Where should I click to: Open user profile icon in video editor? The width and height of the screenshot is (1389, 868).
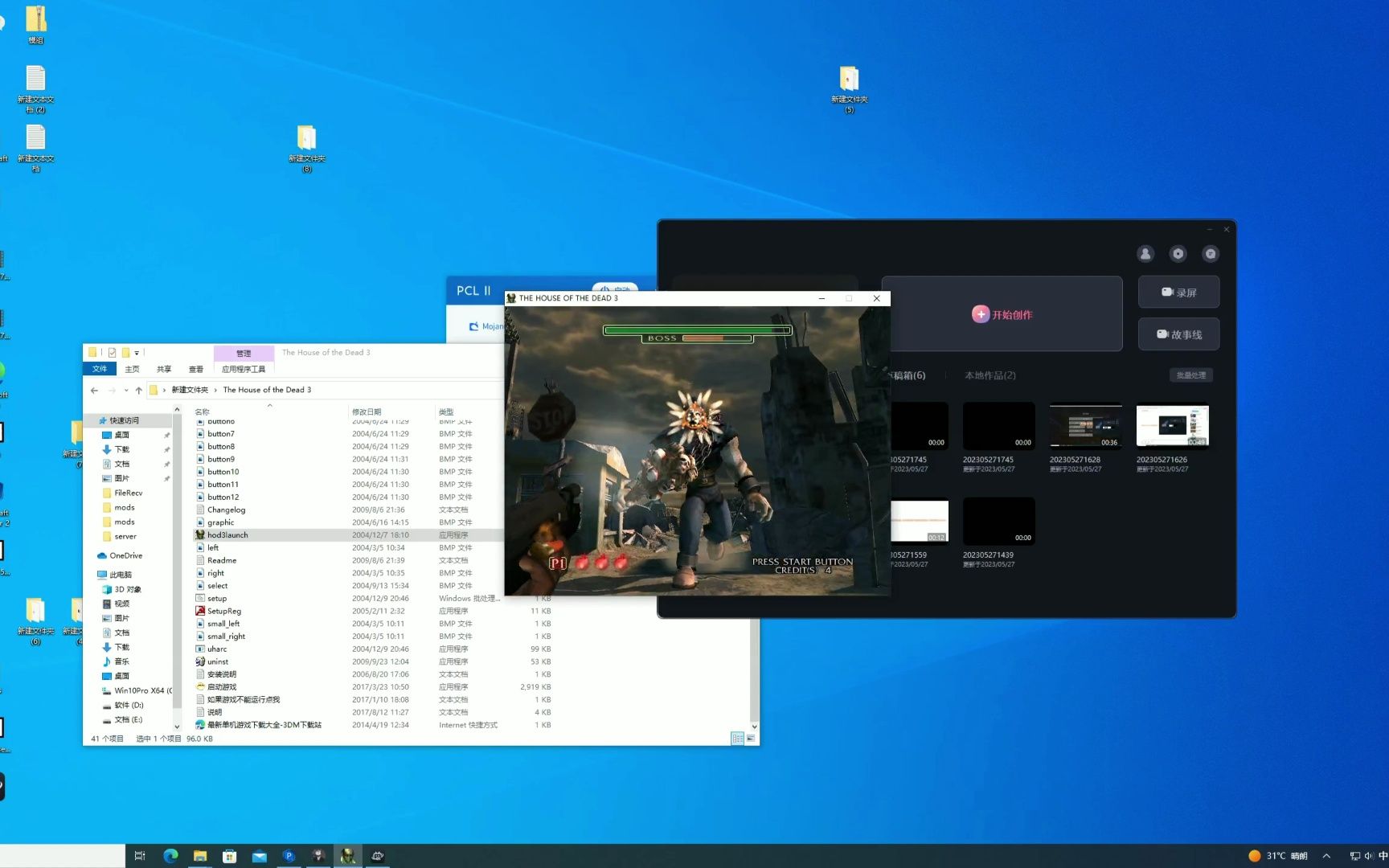pos(1145,254)
